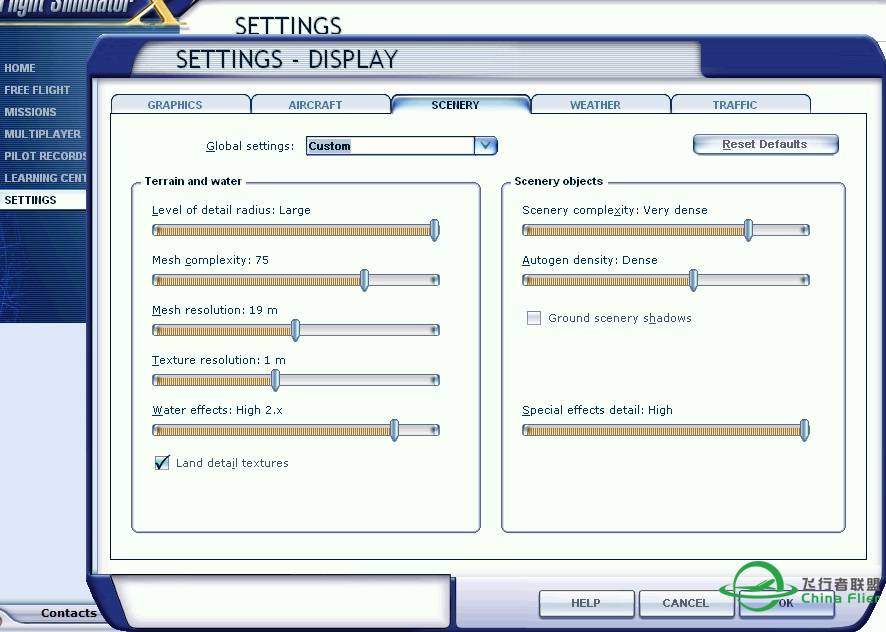Click the Level of detail radius slider handle
The image size is (886, 632).
pos(435,230)
